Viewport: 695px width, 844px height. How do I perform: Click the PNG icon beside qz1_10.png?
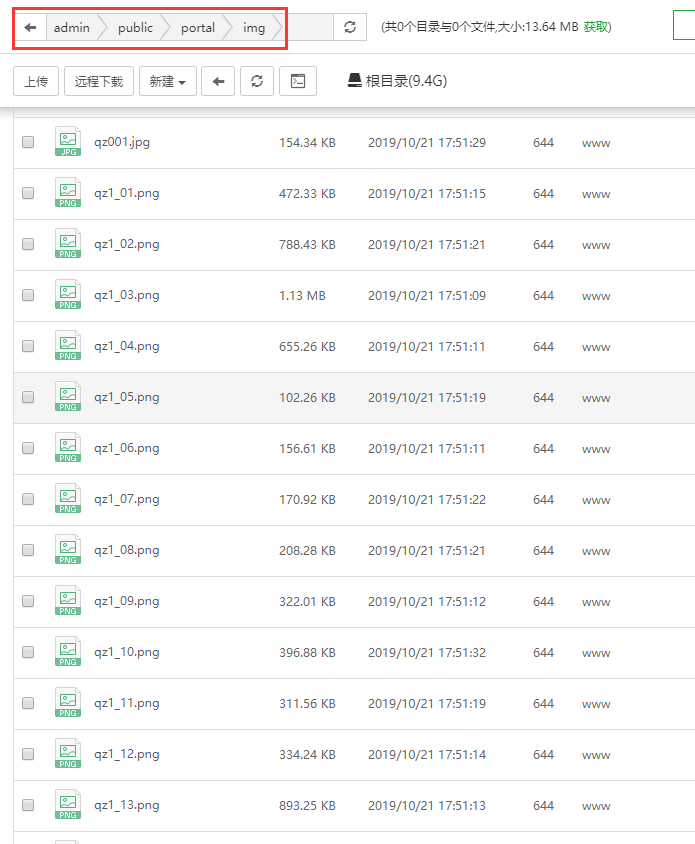pos(68,652)
